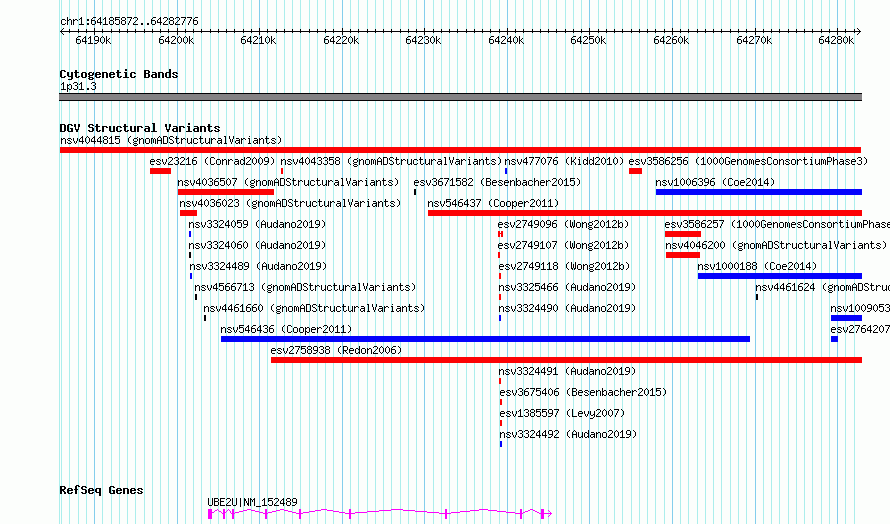This screenshot has height=524, width=890.
Task: Click the chr1:64185872..64282776 coordinates label
Action: [129, 22]
